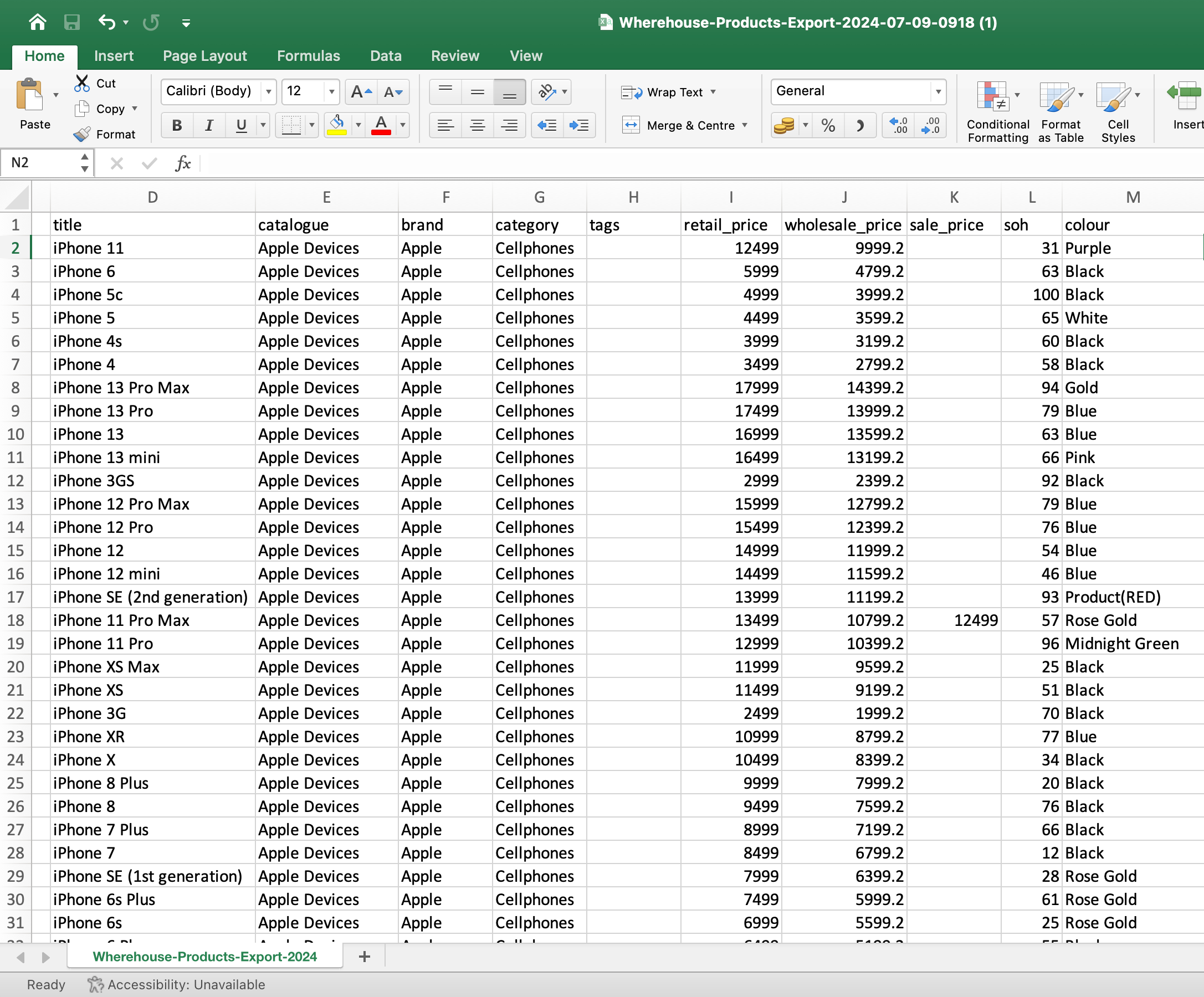Toggle Italic formatting

pos(209,126)
